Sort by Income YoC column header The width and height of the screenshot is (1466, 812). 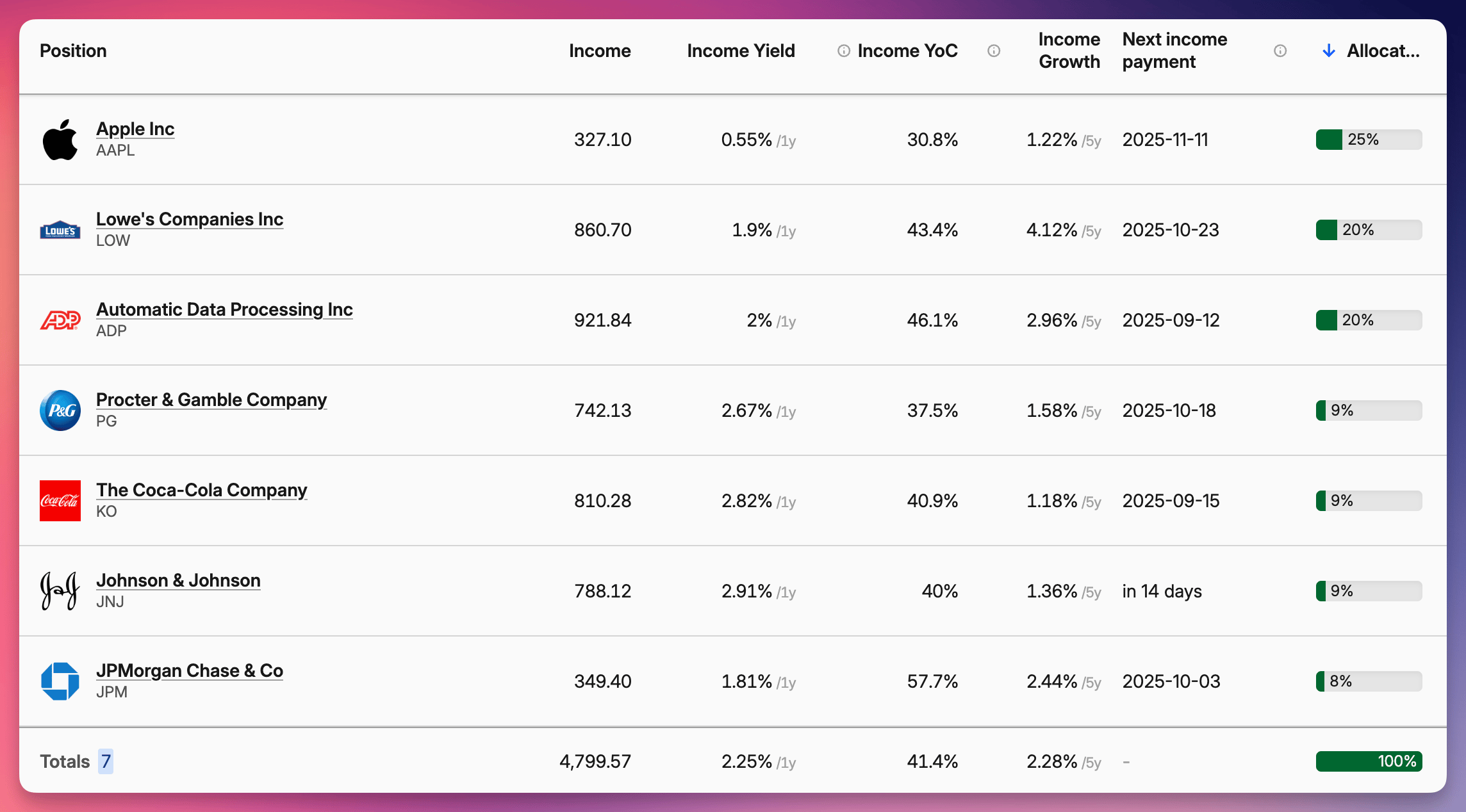click(x=907, y=51)
